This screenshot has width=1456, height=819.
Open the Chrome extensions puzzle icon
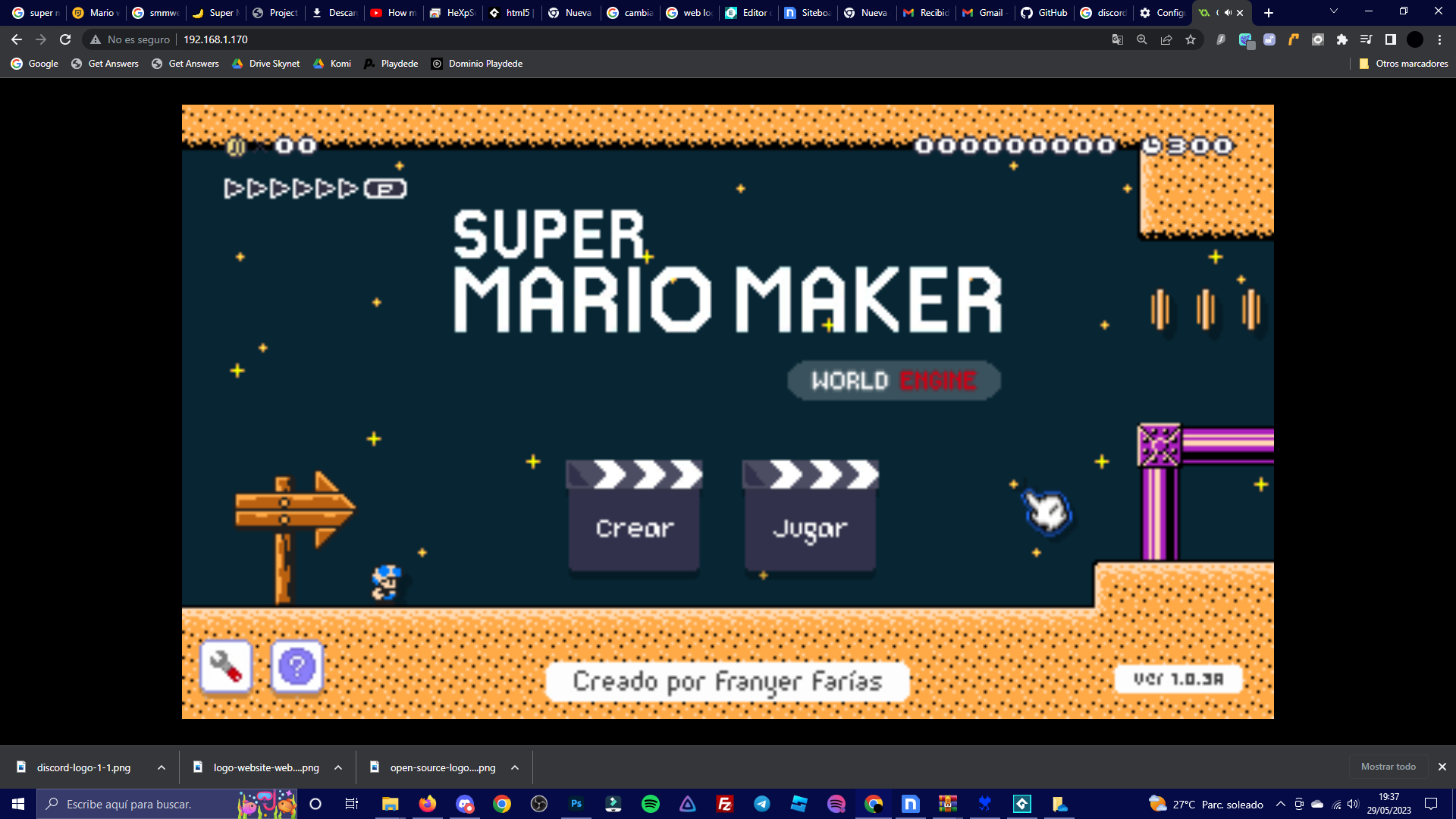[1342, 39]
